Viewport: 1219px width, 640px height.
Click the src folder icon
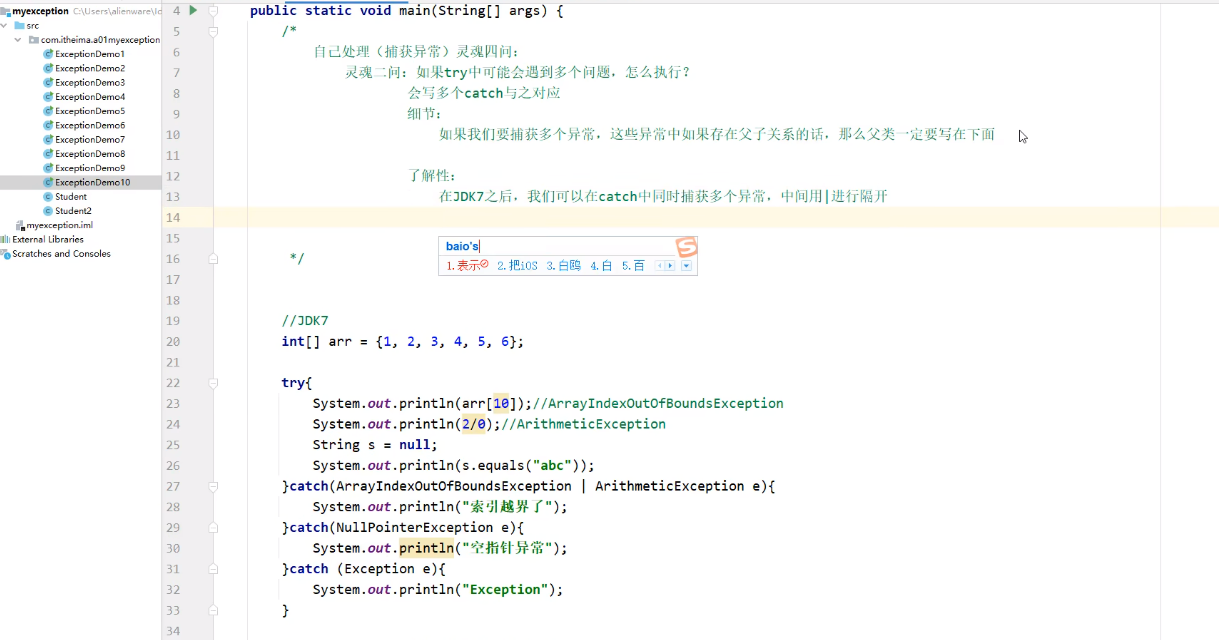point(18,25)
